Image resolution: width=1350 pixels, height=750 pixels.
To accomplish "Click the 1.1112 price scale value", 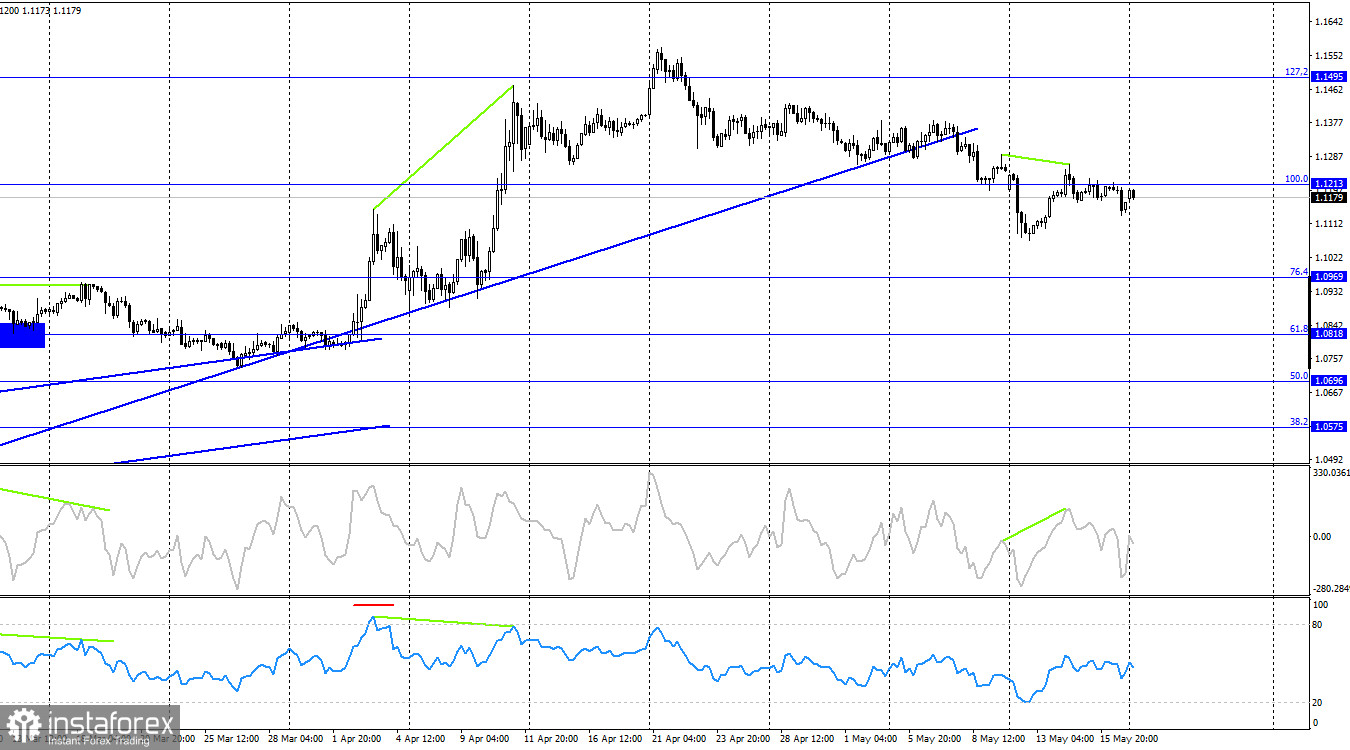I will pyautogui.click(x=1330, y=225).
